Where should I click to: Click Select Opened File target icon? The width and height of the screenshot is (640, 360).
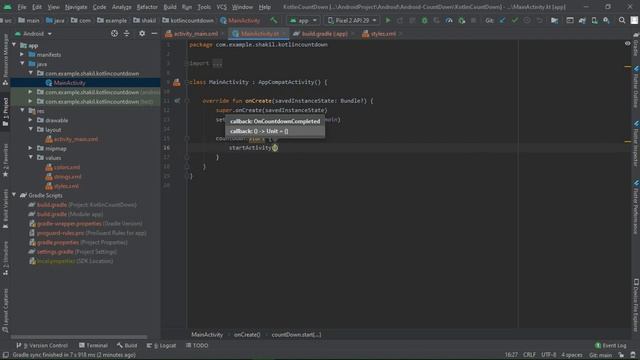(x=114, y=33)
